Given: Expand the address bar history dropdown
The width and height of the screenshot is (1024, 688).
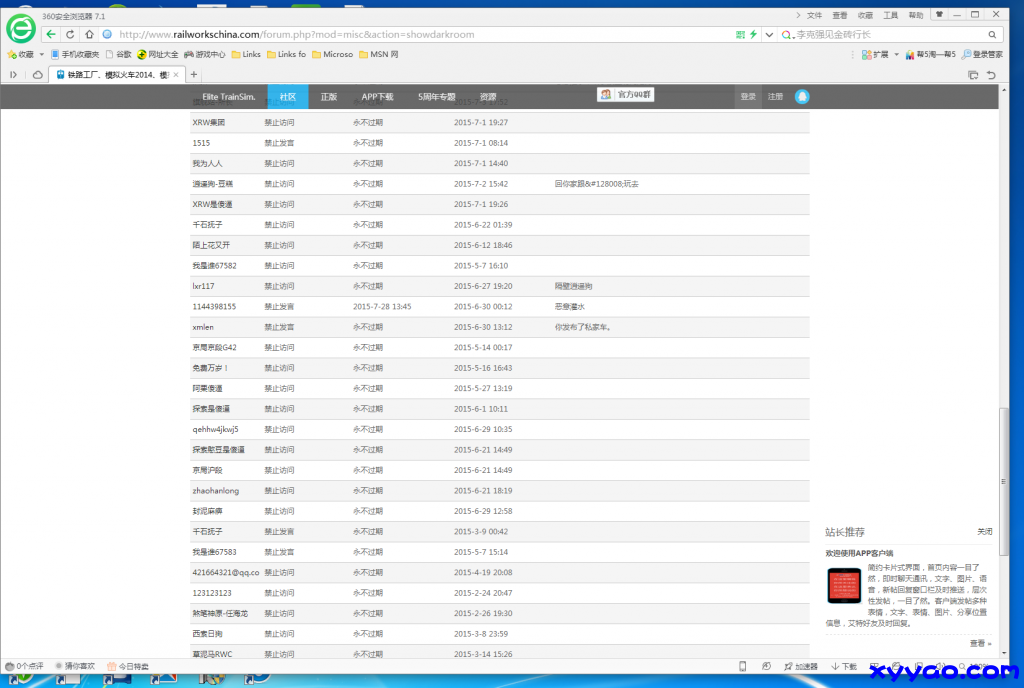Looking at the screenshot, I should pyautogui.click(x=768, y=34).
